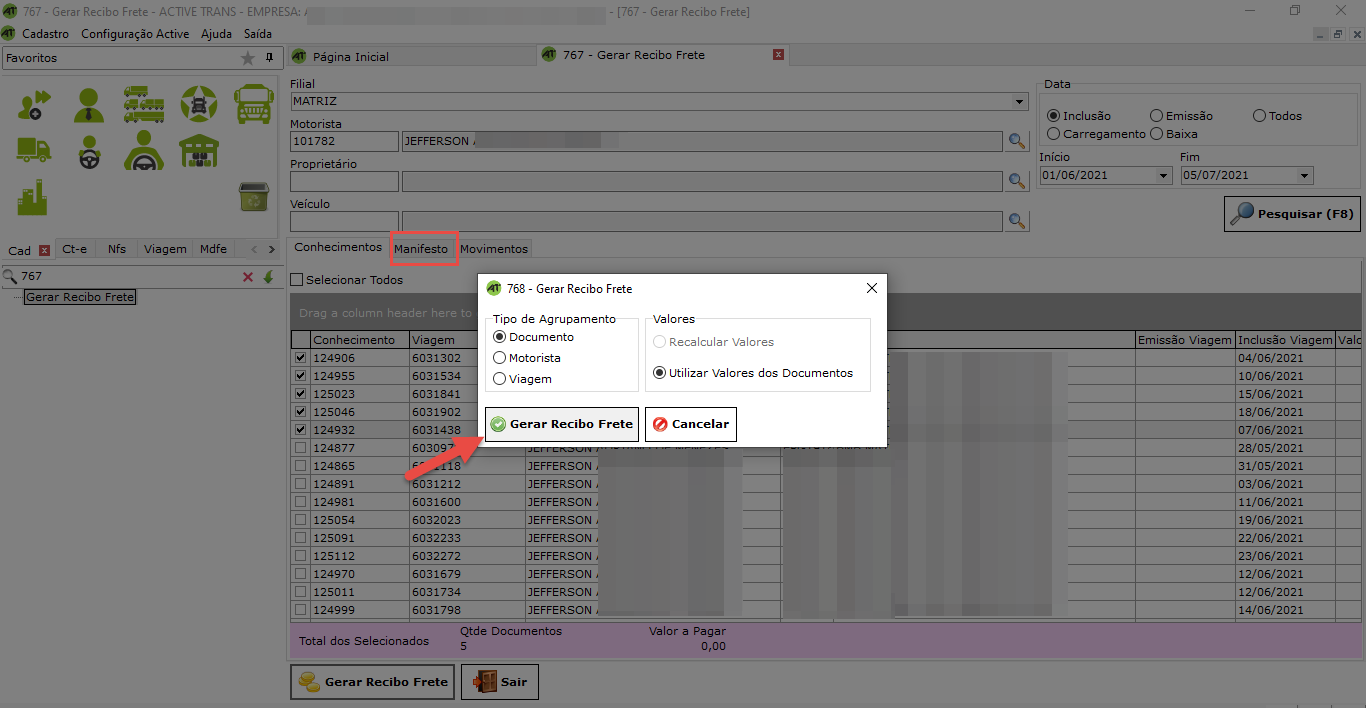The width and height of the screenshot is (1366, 708).
Task: Open the businessman icon in Favoritos
Action: tap(89, 104)
